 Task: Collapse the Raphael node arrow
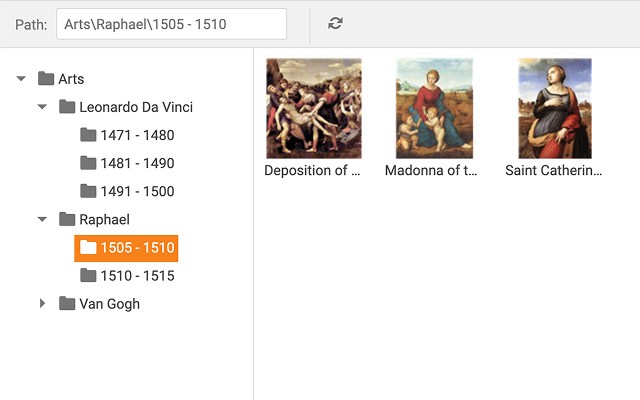(42, 219)
